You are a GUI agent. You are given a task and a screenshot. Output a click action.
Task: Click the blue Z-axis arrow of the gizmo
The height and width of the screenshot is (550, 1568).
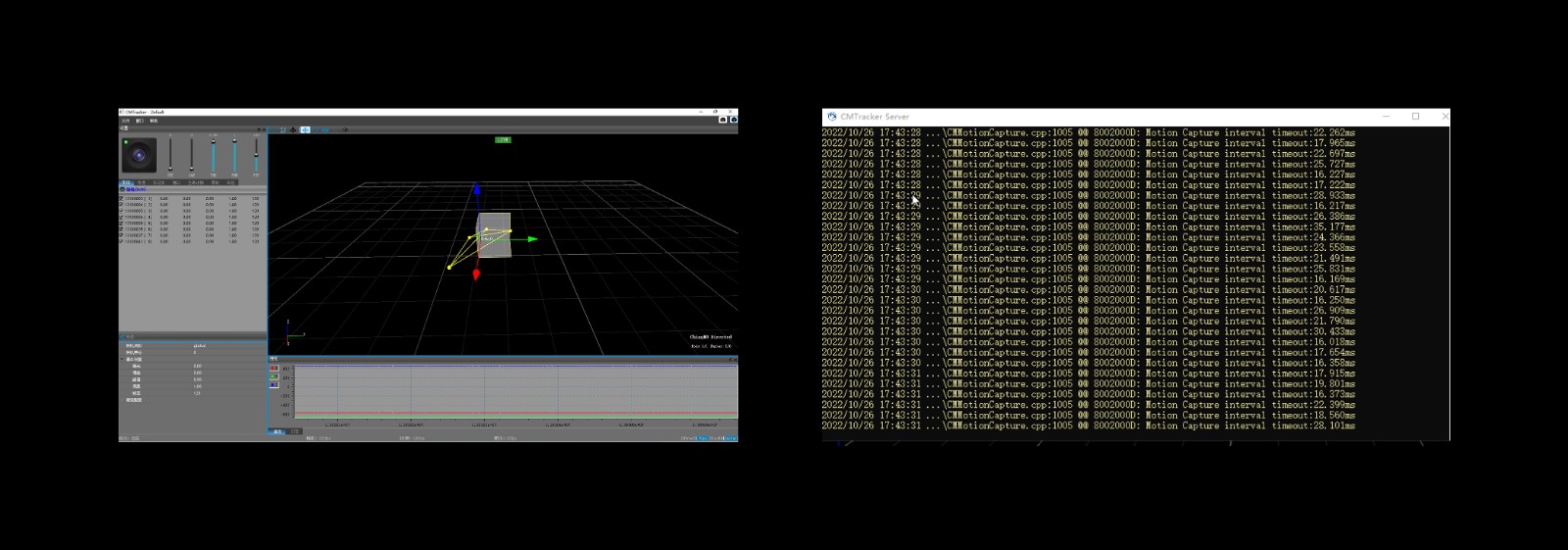point(477,189)
